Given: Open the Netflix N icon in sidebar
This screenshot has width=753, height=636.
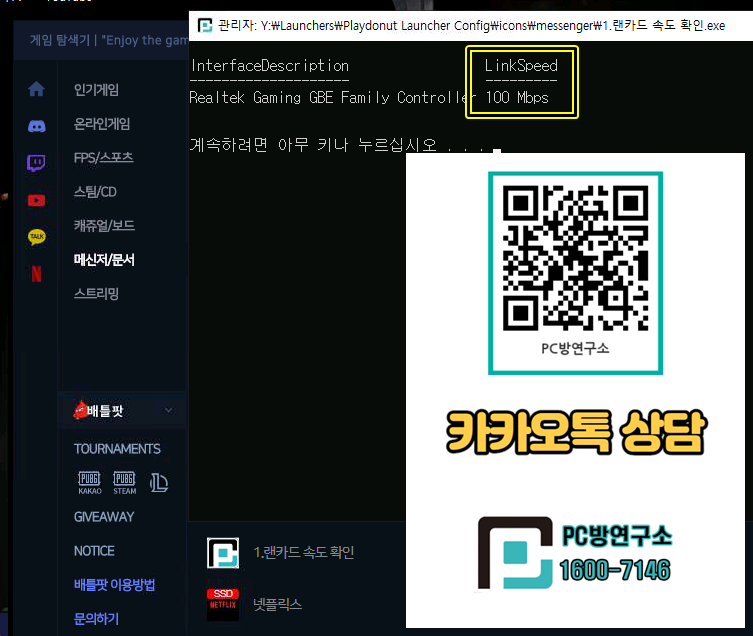Looking at the screenshot, I should (36, 274).
